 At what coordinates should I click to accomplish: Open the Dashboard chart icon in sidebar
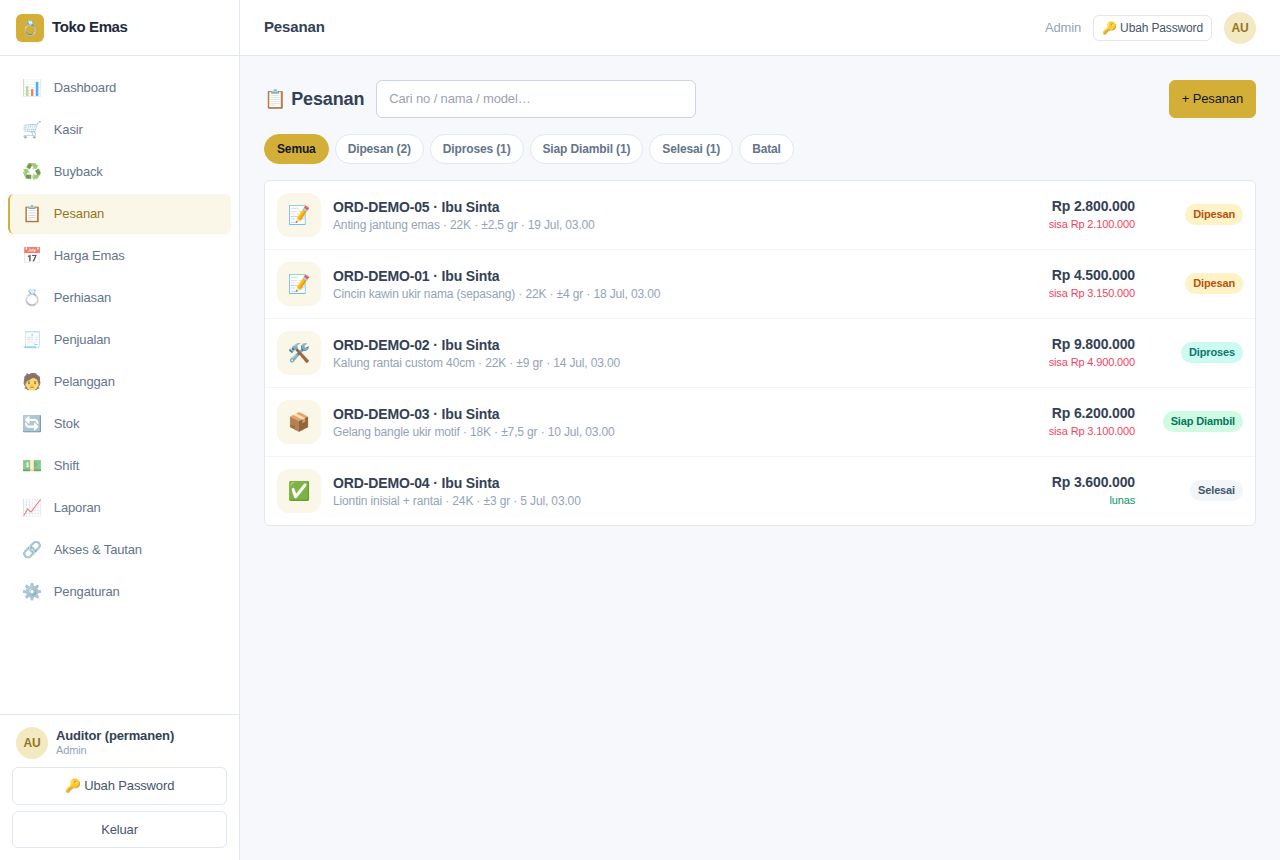coord(32,88)
